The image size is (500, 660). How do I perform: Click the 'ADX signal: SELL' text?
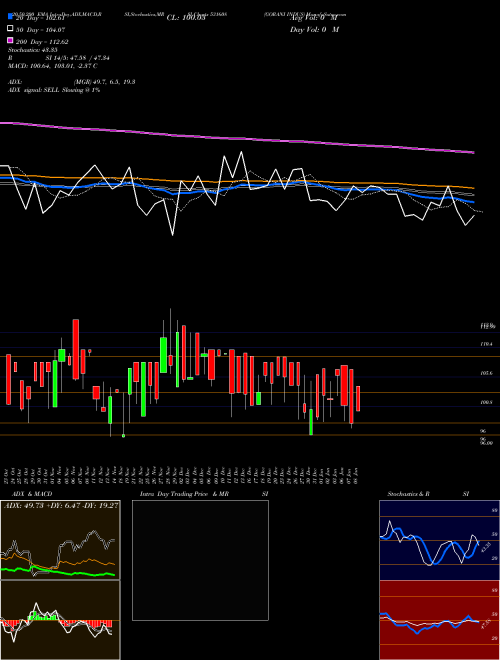tap(54, 90)
